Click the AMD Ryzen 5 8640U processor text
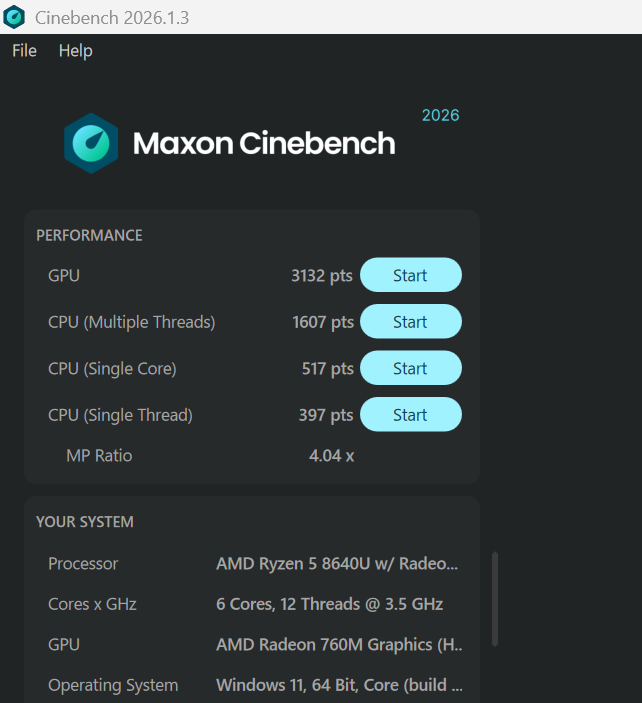Viewport: 642px width, 703px height. 337,564
